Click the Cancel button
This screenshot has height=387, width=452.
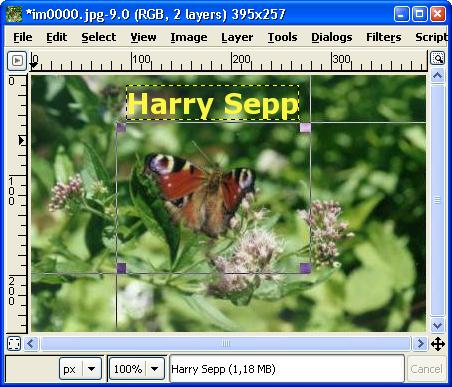(x=426, y=369)
